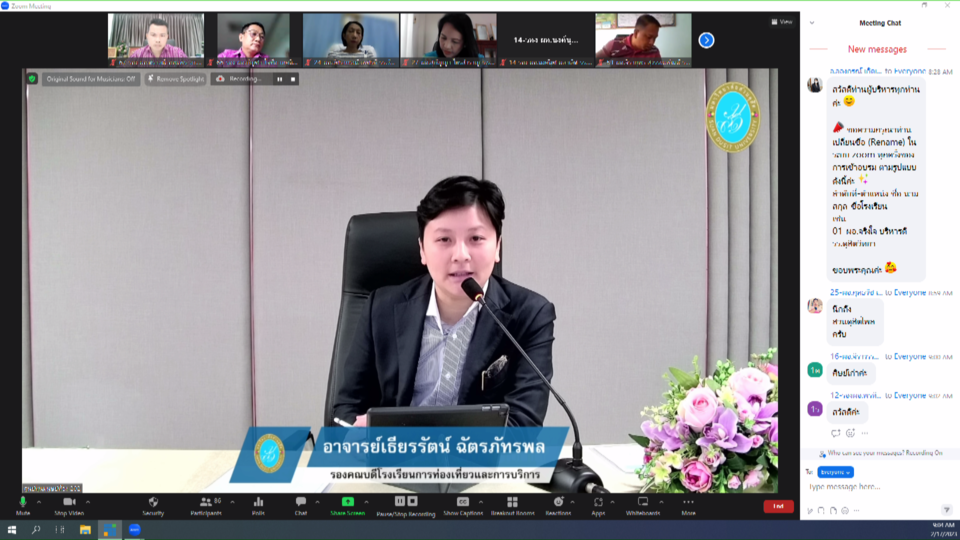Collapse the Meeting Chat panel chevron
The width and height of the screenshot is (960, 540).
click(x=812, y=23)
